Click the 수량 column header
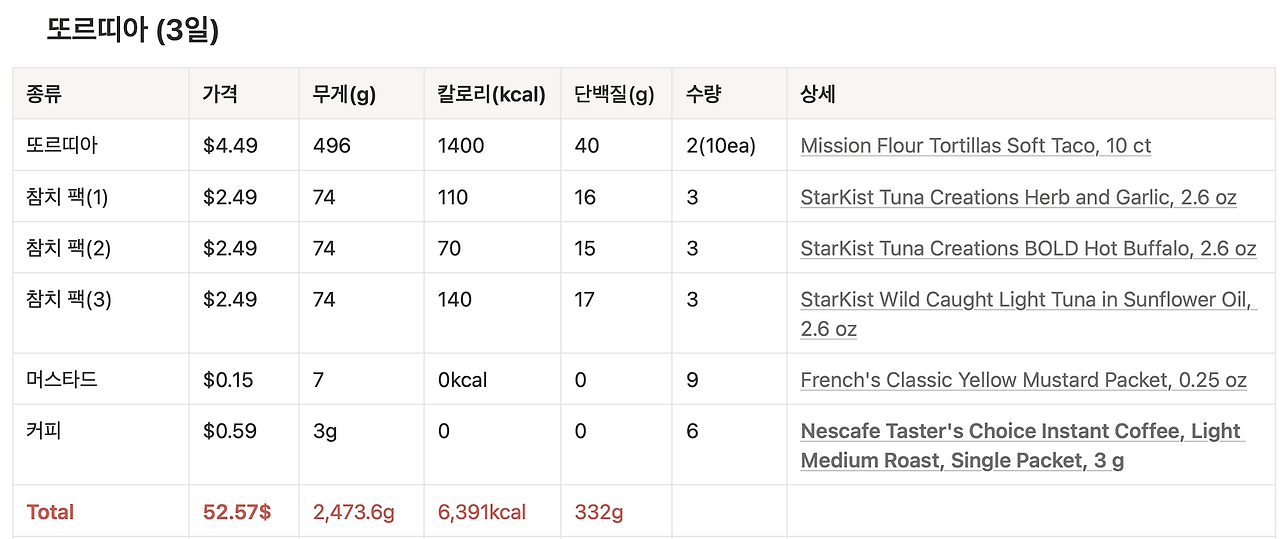Image resolution: width=1280 pixels, height=539 pixels. 703,95
